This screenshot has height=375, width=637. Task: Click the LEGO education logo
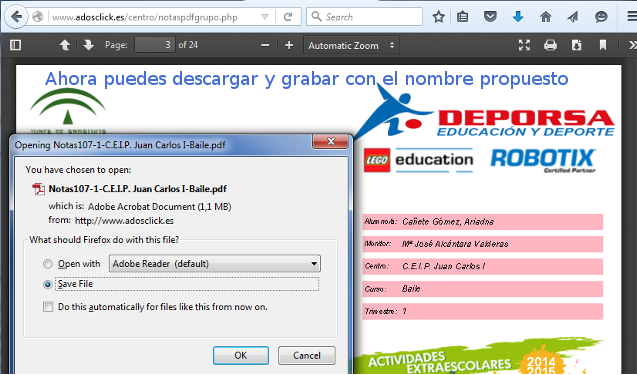(418, 160)
